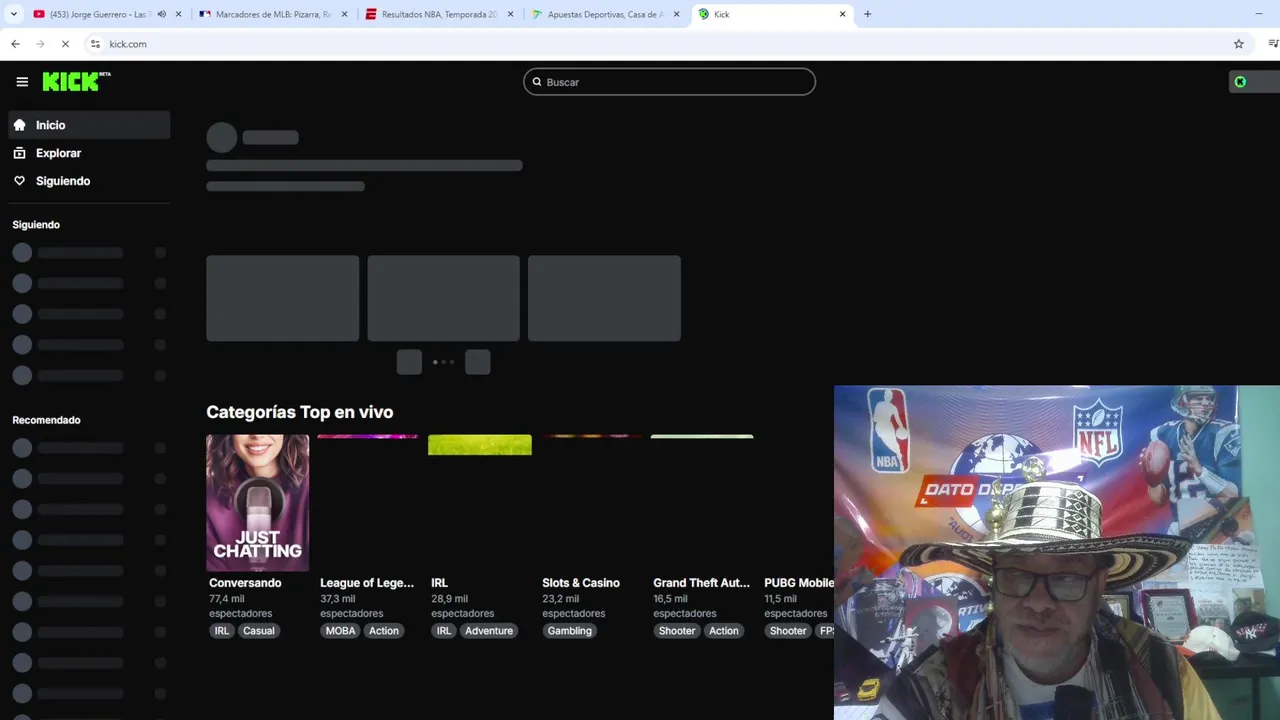
Task: Click the Action tag under Grand Theft Auto
Action: tap(724, 631)
